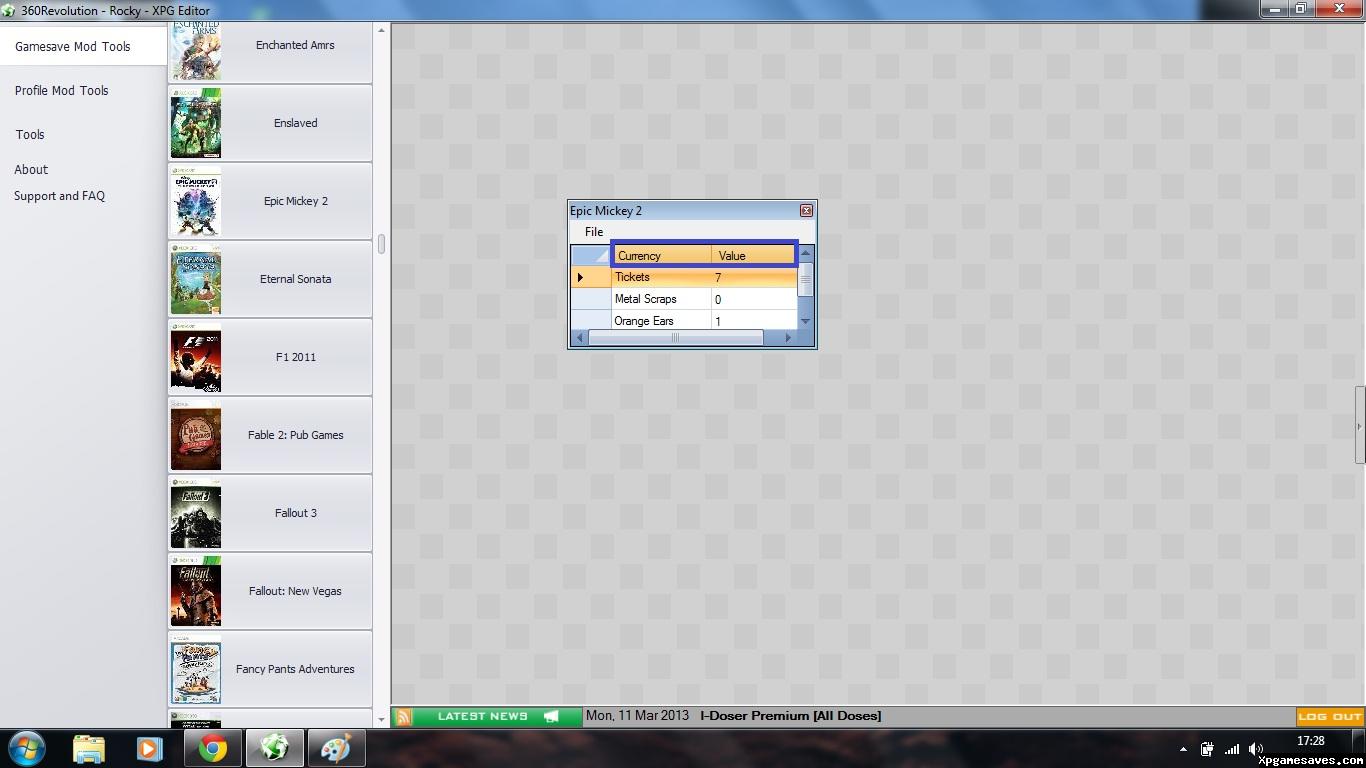Switch to Profile Mod Tools section
This screenshot has height=768, width=1366.
tap(61, 90)
